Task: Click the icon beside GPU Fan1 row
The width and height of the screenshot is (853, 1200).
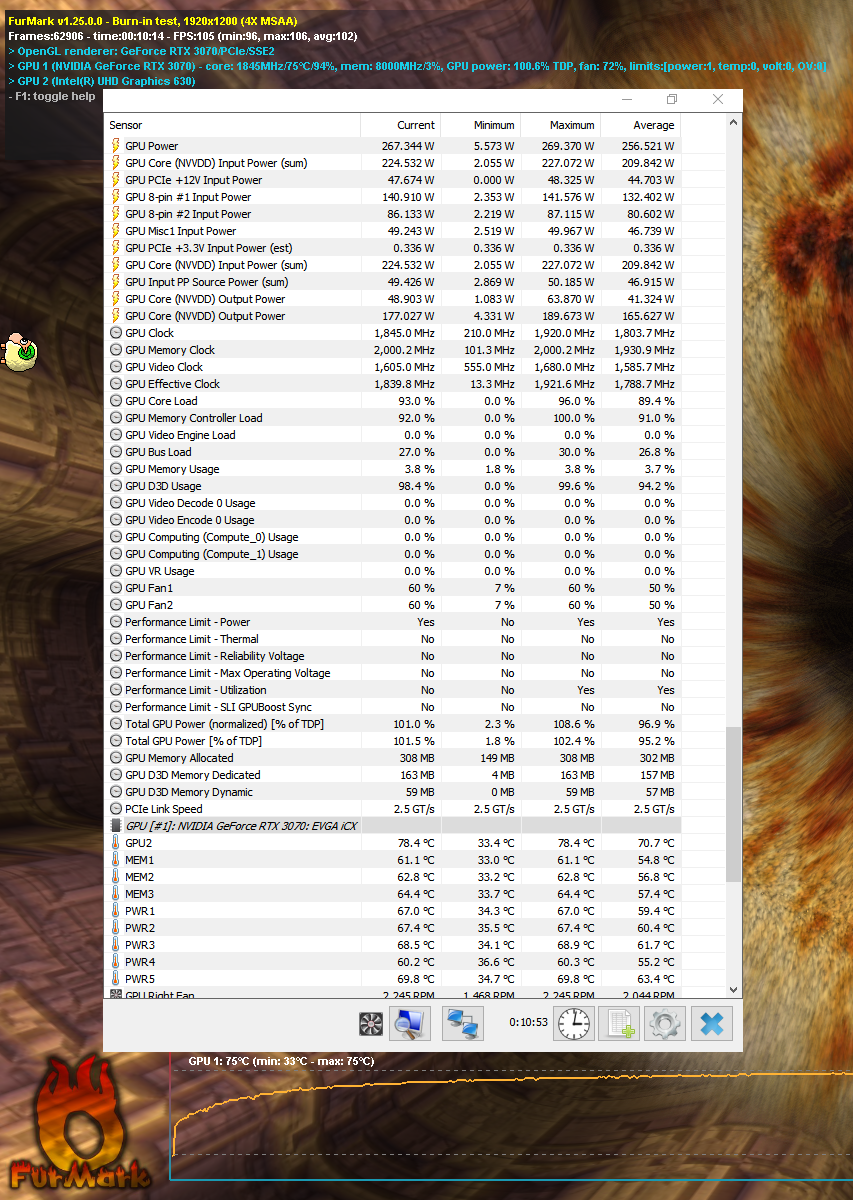Action: coord(116,588)
